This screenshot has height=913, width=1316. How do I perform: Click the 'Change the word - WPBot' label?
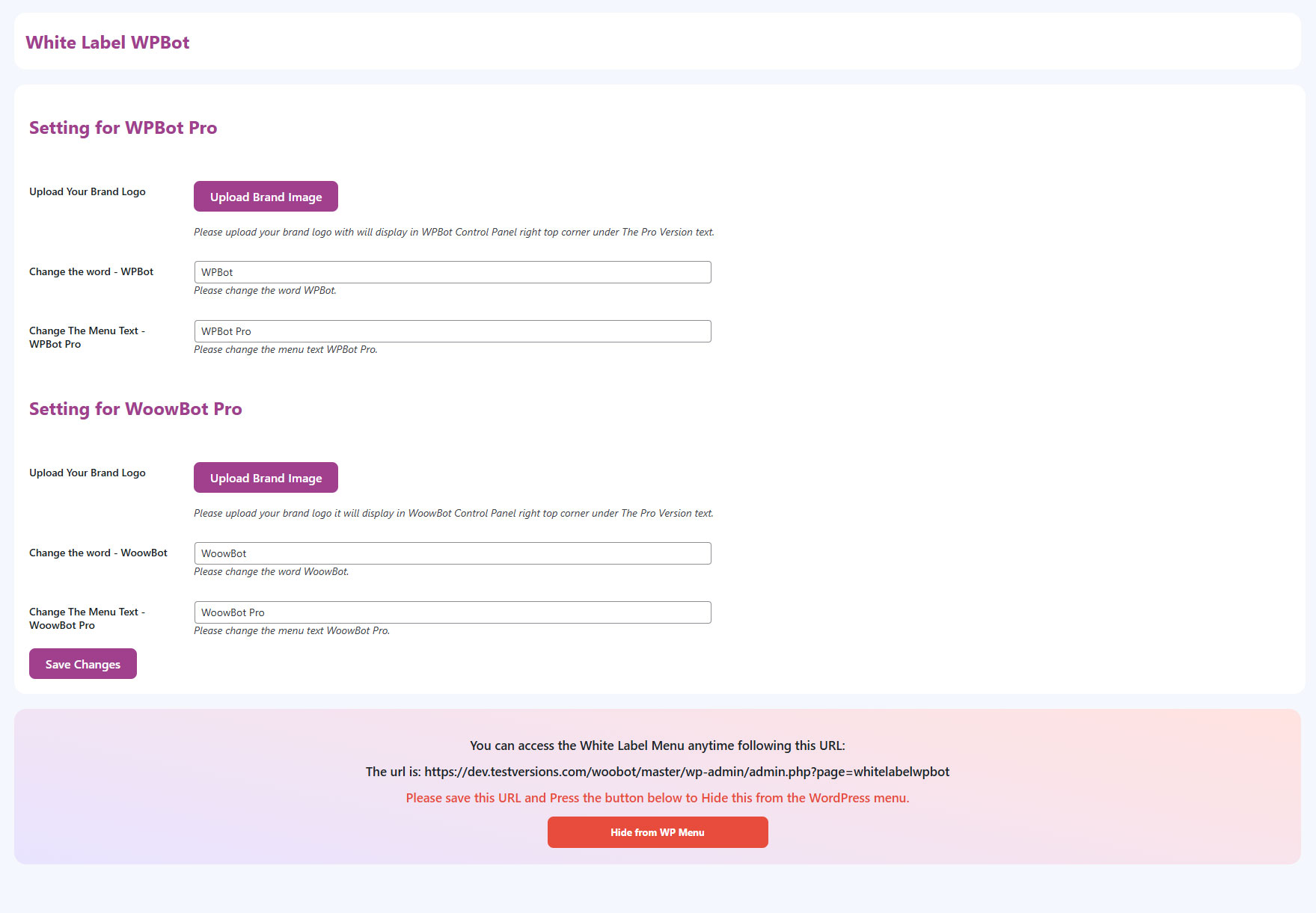coord(91,272)
